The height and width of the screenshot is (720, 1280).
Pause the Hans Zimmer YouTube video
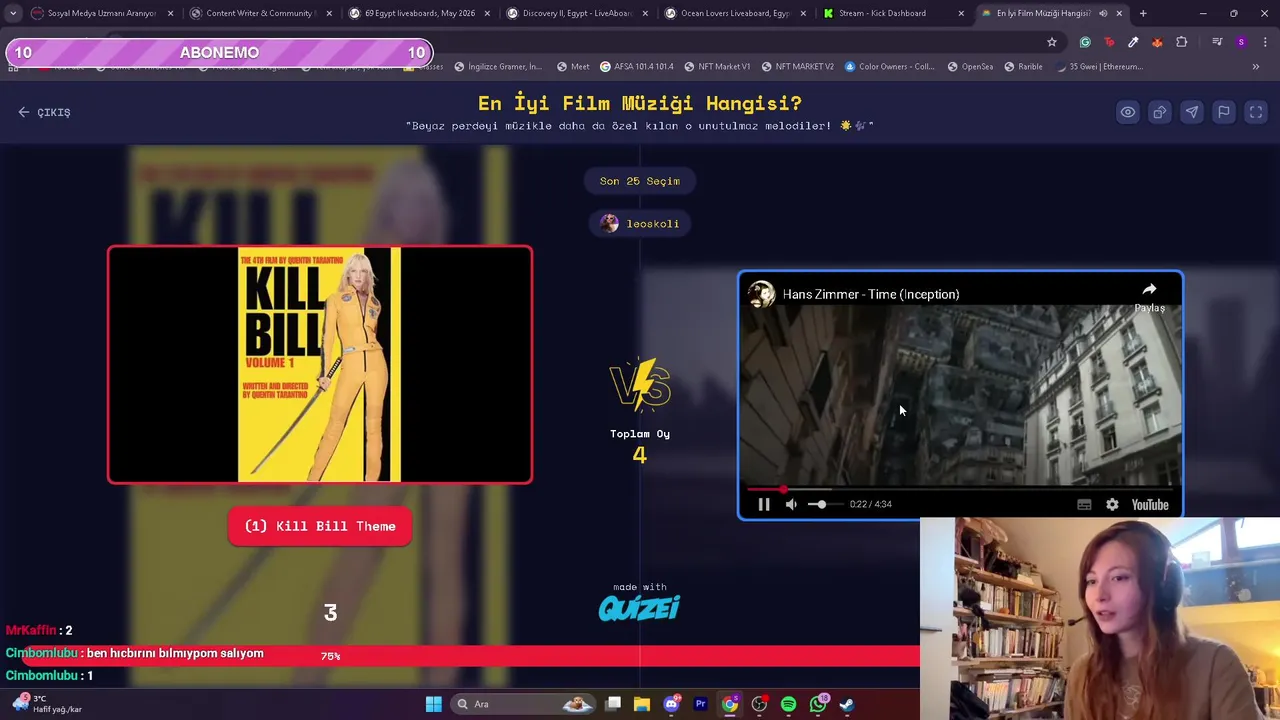pos(764,505)
